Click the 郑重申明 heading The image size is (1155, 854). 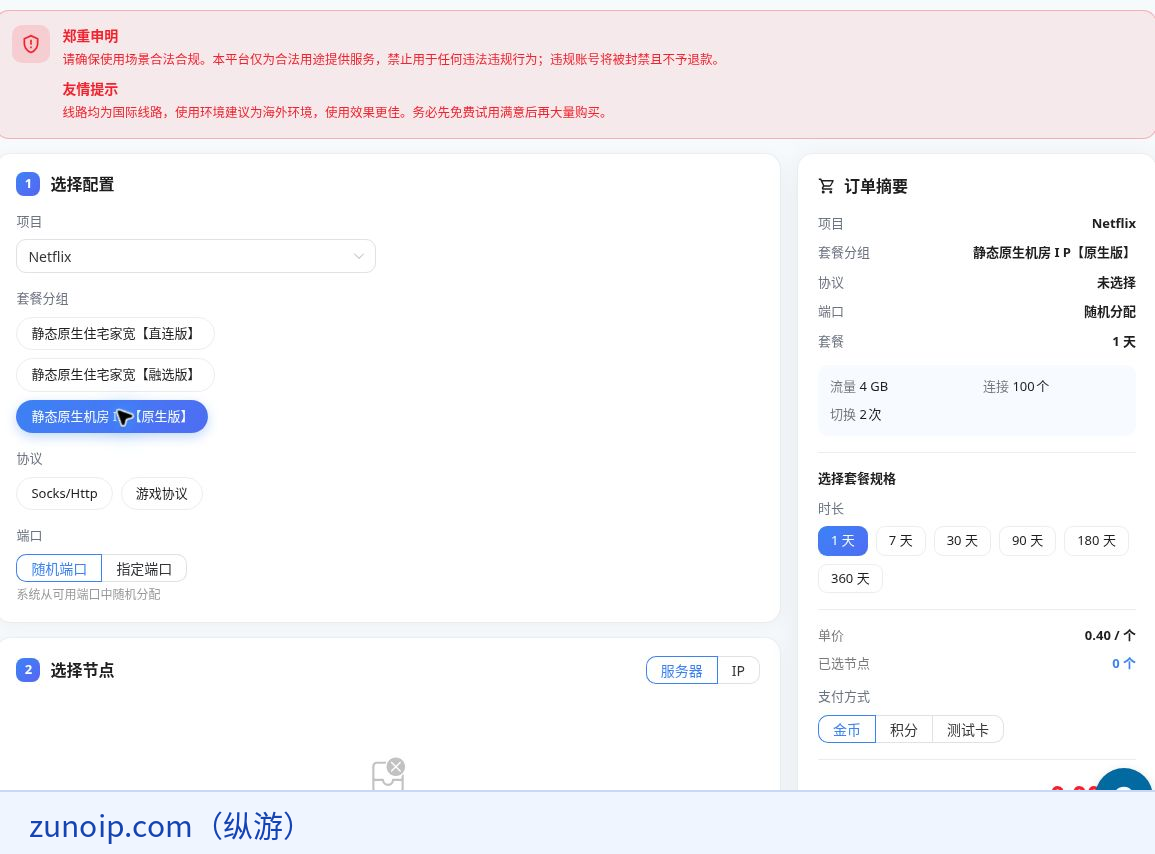pos(90,36)
